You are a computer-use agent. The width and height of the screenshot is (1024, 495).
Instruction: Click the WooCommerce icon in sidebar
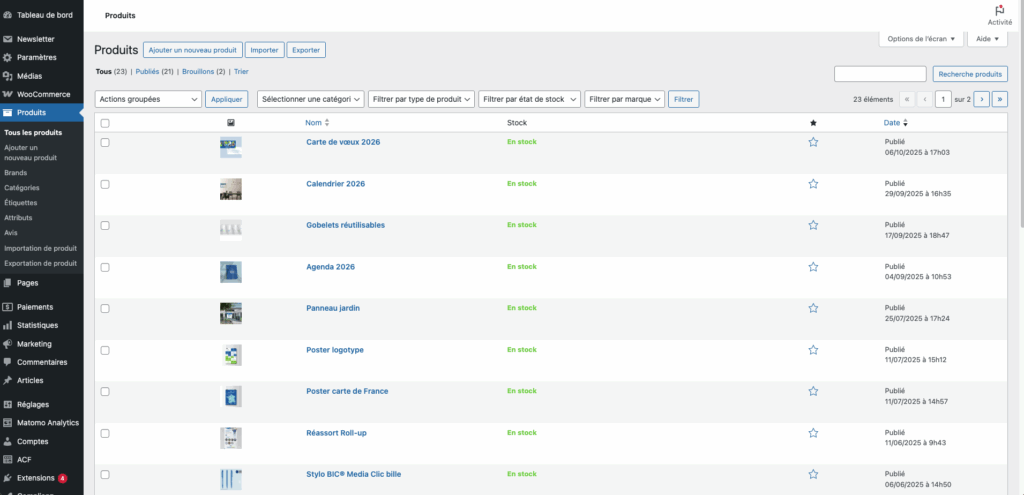pos(8,94)
